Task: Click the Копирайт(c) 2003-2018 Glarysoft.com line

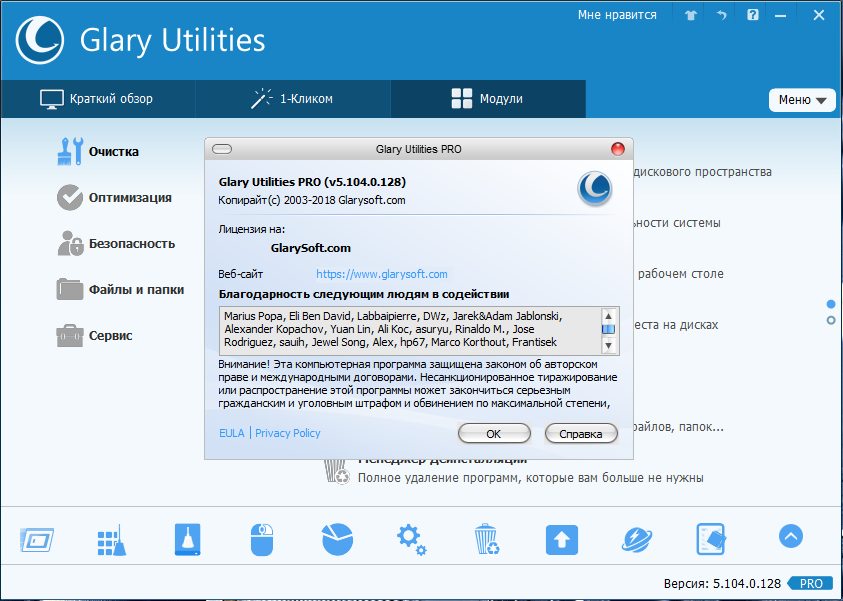Action: [312, 201]
